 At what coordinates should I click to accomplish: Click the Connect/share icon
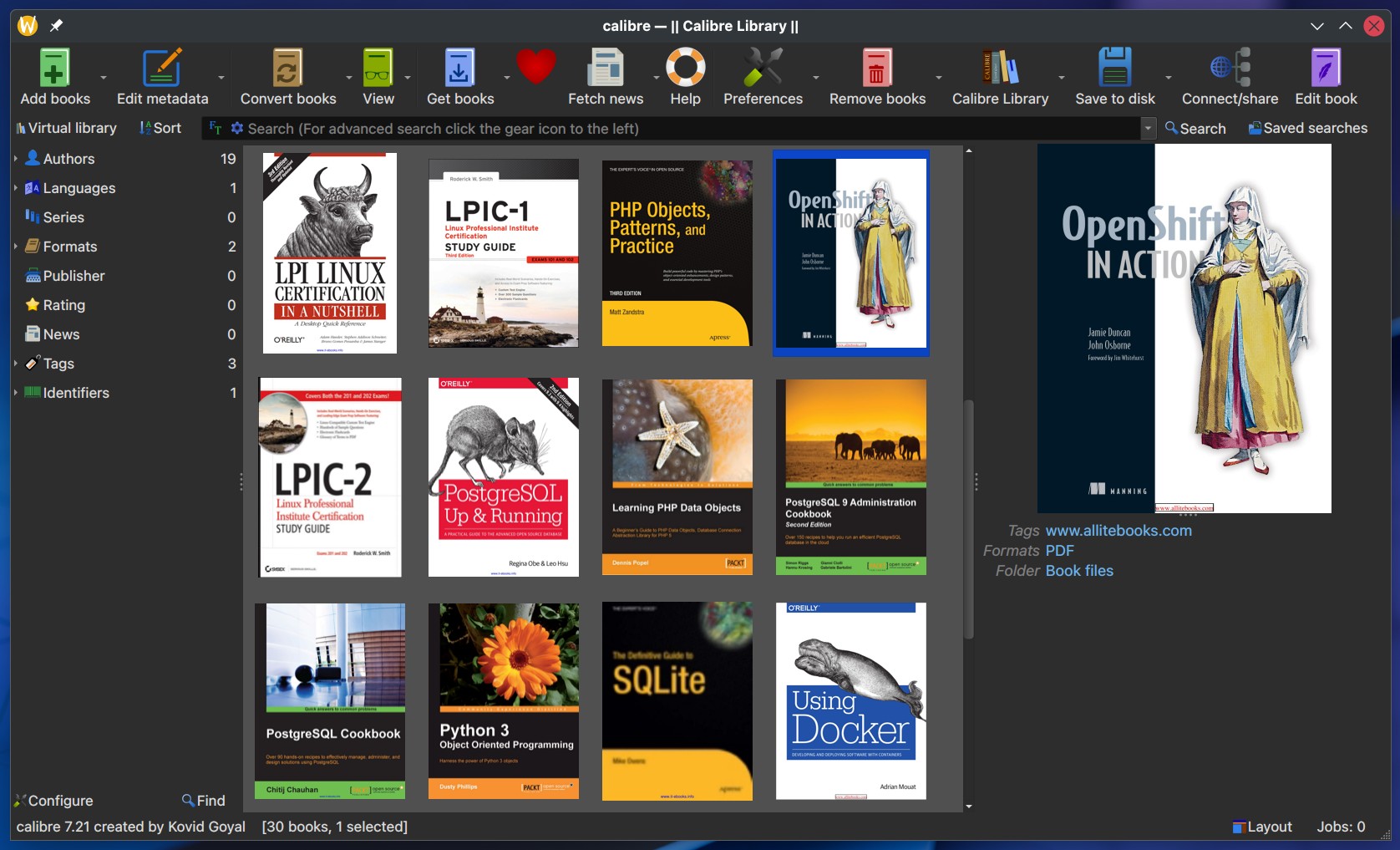click(x=1230, y=69)
